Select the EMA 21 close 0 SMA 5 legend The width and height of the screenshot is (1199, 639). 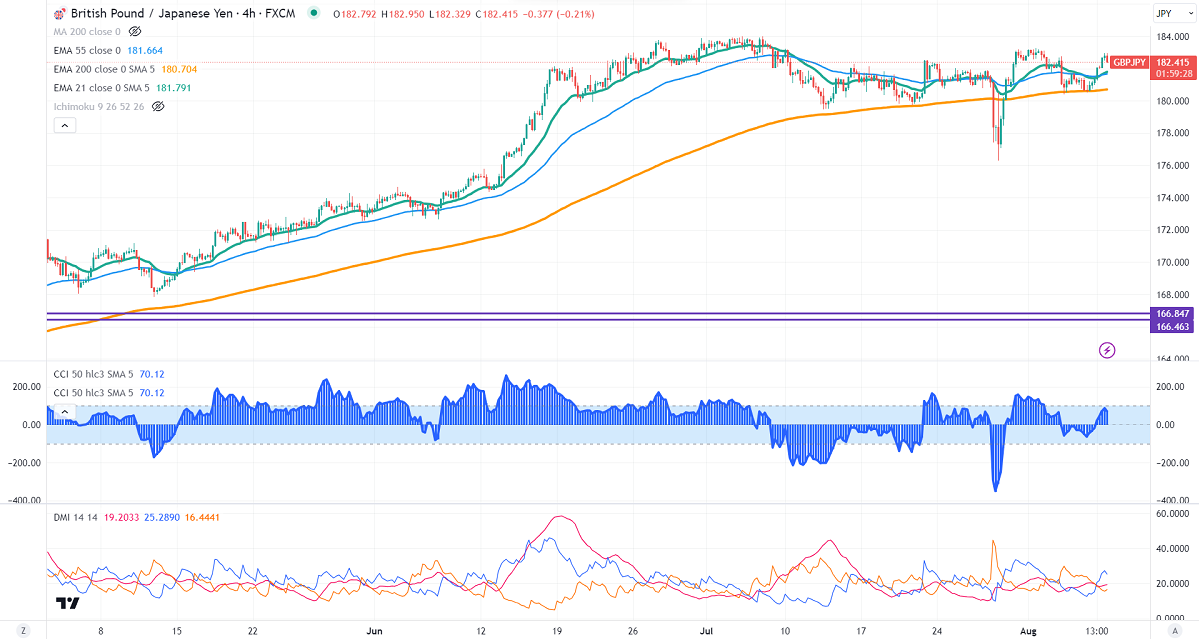[x=102, y=88]
